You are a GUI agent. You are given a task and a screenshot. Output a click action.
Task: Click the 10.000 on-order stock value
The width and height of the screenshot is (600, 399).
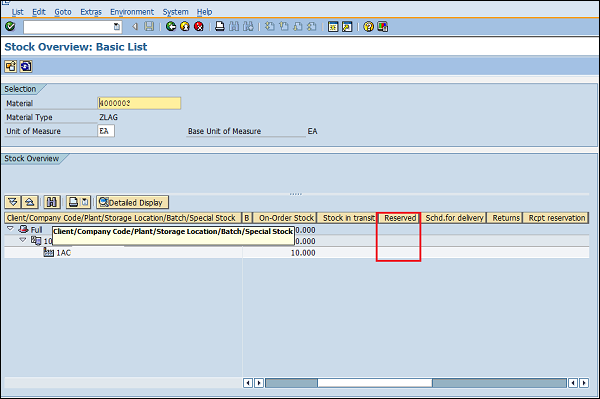coord(303,253)
